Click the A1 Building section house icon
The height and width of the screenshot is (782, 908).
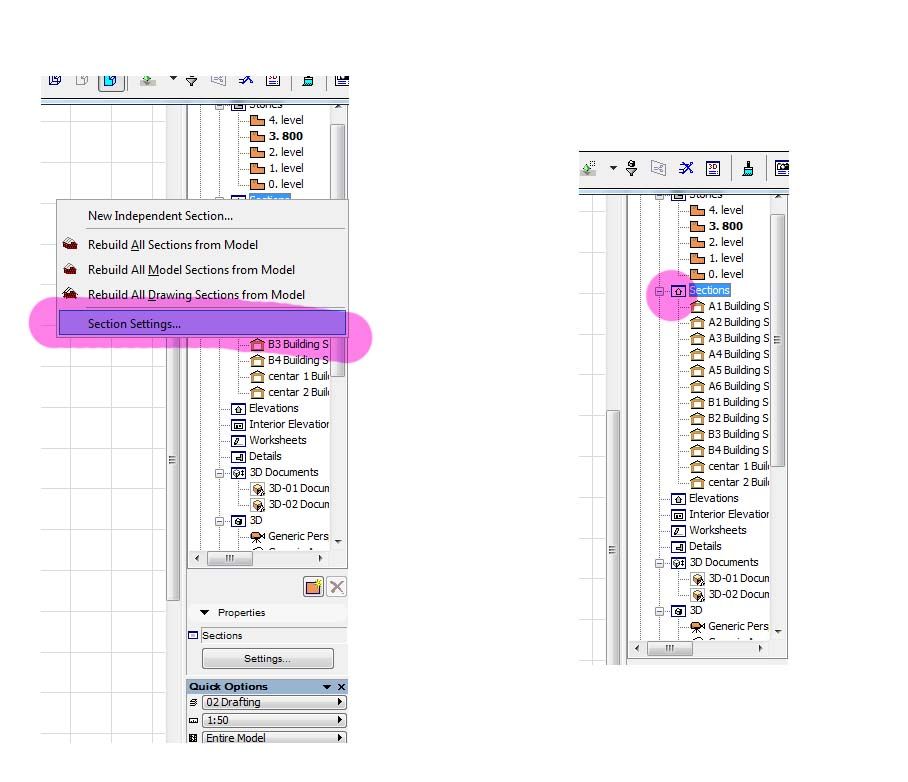click(x=698, y=306)
